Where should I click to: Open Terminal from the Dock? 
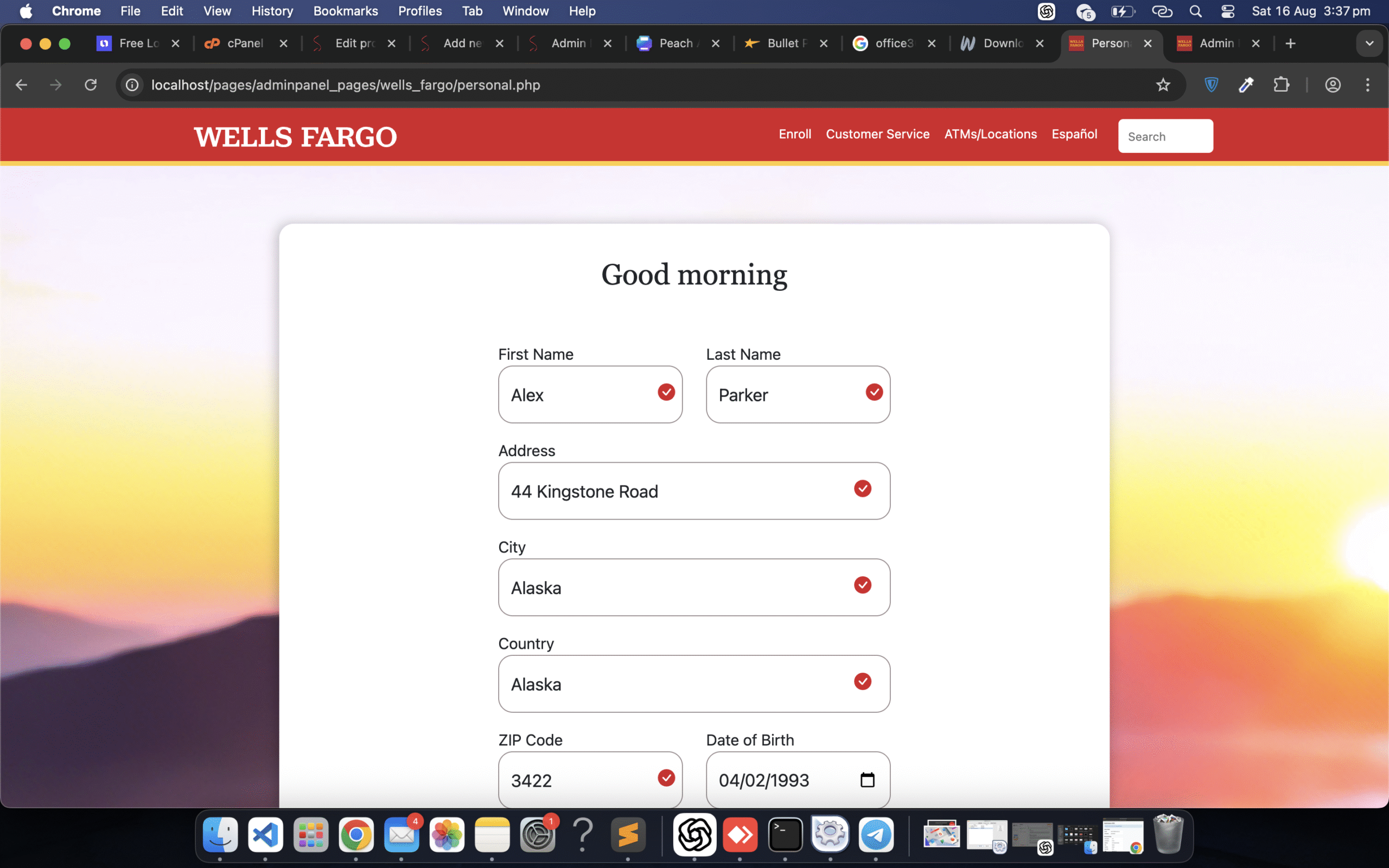785,834
